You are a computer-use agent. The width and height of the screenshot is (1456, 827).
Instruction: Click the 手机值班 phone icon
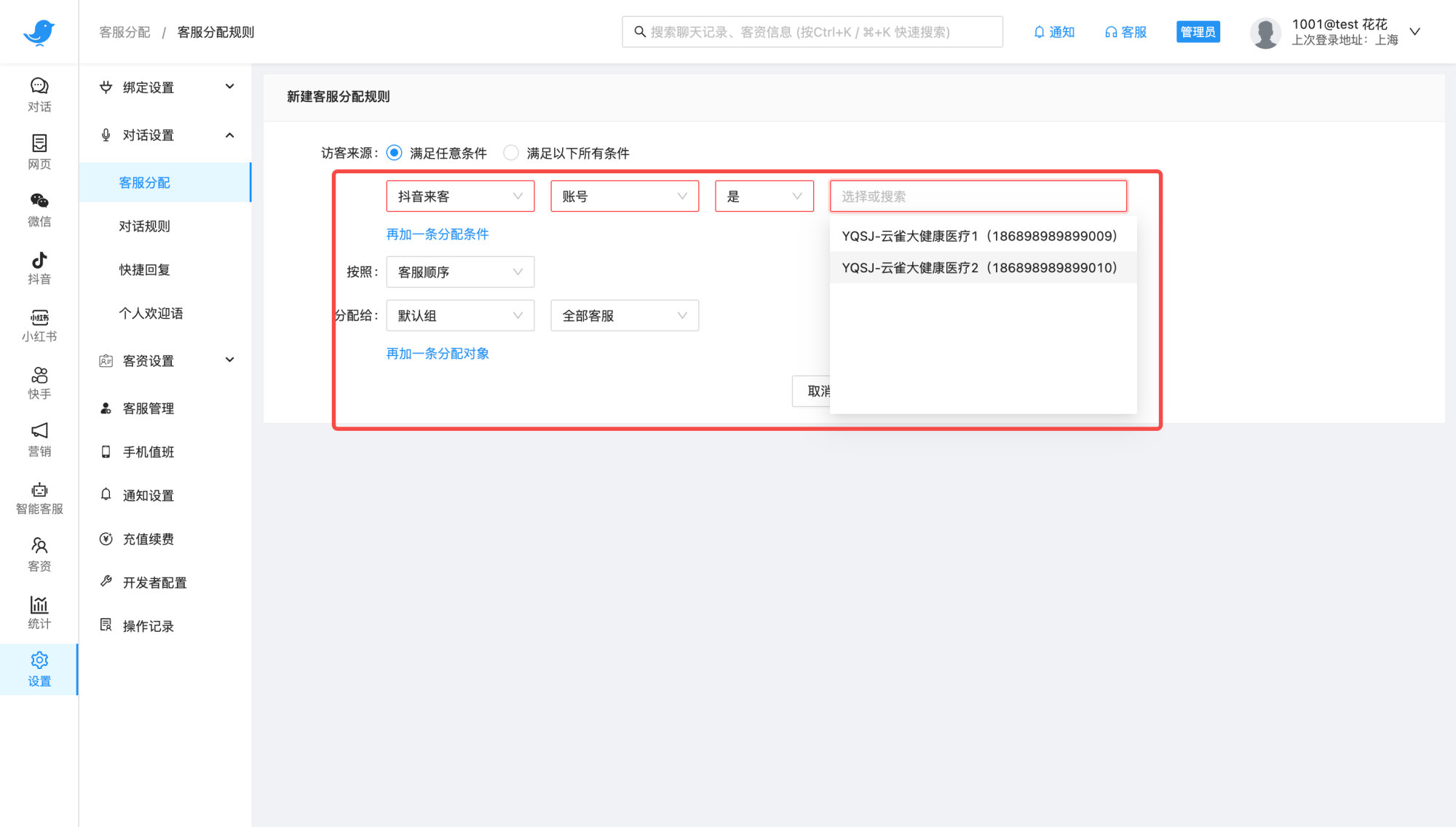[106, 452]
